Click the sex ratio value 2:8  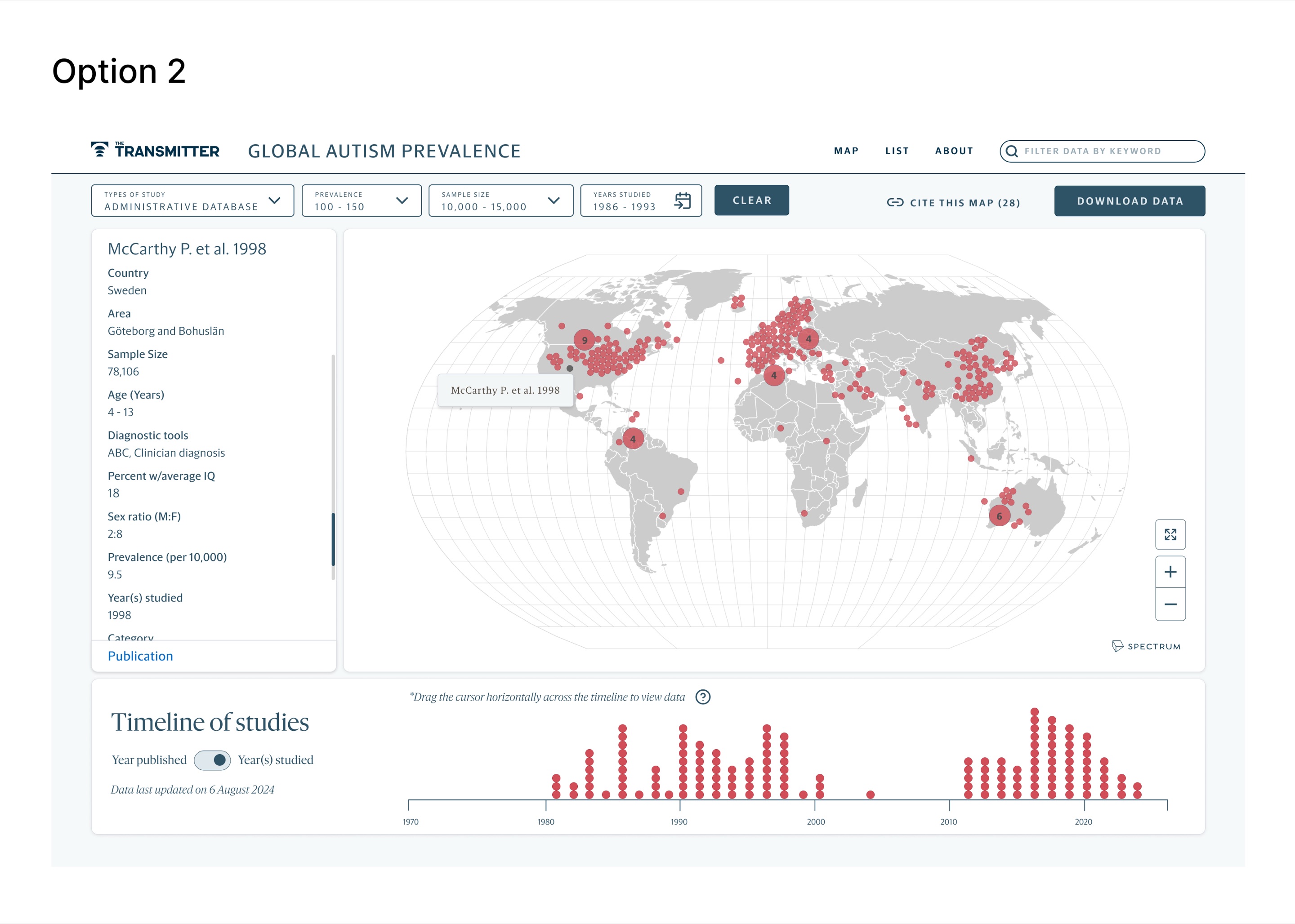114,534
